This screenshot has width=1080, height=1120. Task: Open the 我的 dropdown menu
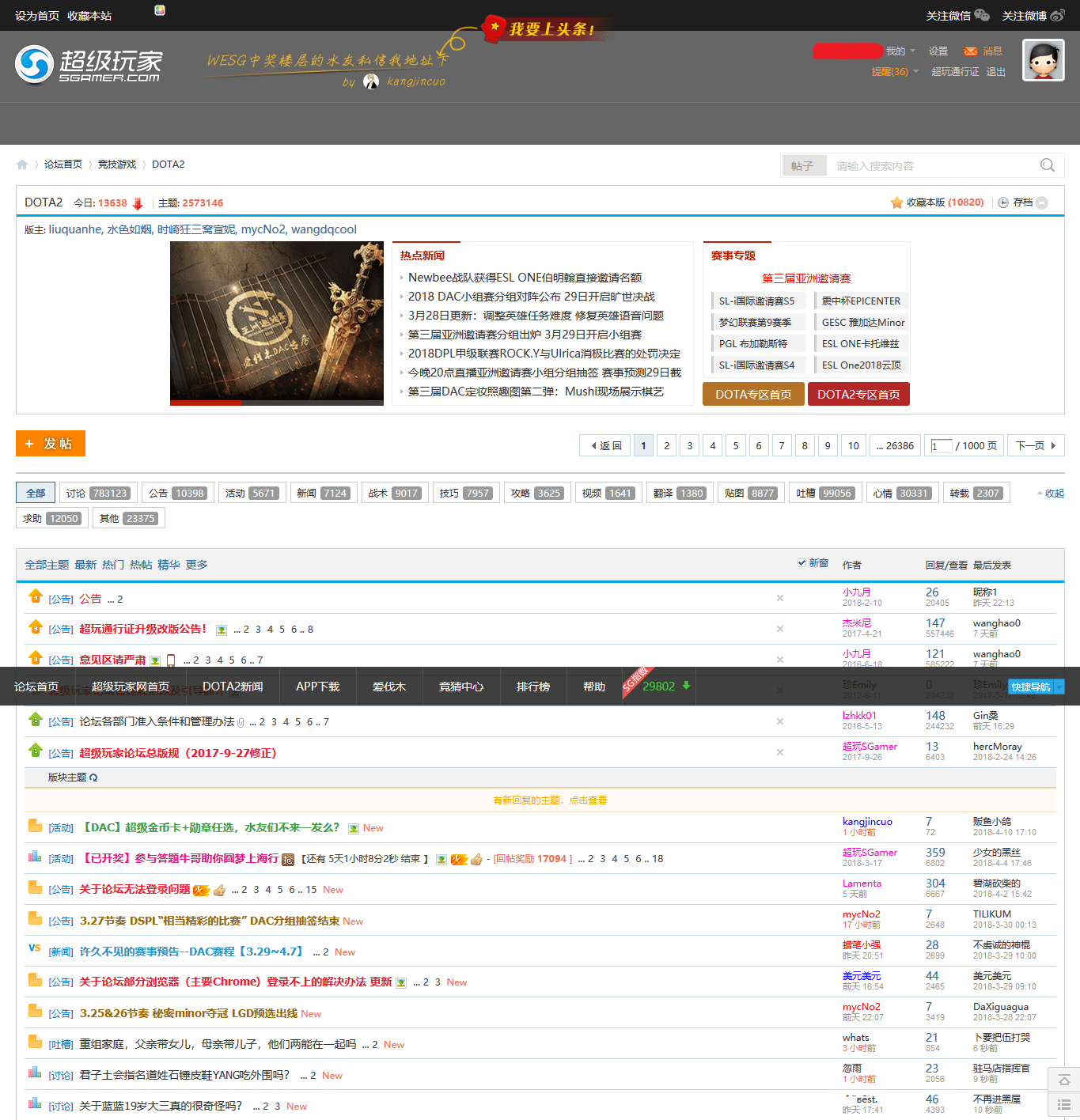click(x=900, y=51)
